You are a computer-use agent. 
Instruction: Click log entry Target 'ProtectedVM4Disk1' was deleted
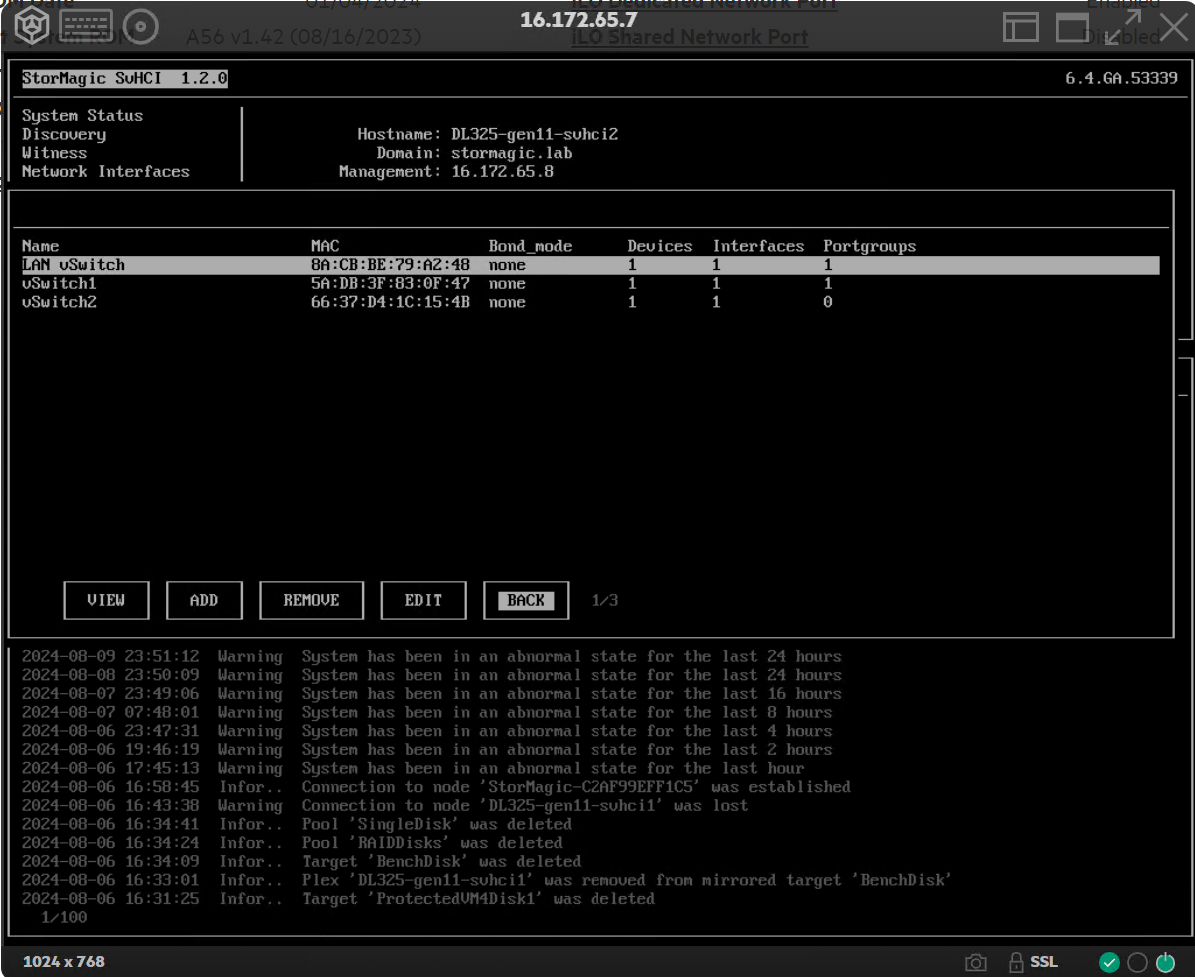(x=338, y=899)
